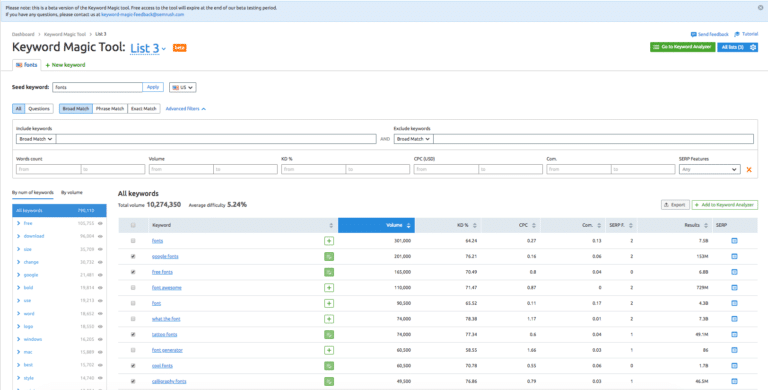The image size is (768, 390).
Task: Open SERP snapshot for 'free fonts' row
Action: pos(734,272)
